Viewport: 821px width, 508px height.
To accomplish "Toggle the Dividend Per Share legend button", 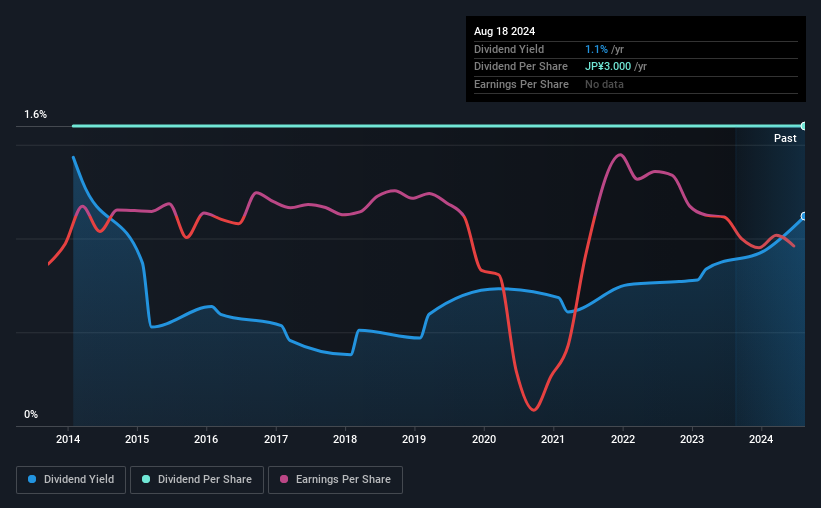I will coord(197,479).
